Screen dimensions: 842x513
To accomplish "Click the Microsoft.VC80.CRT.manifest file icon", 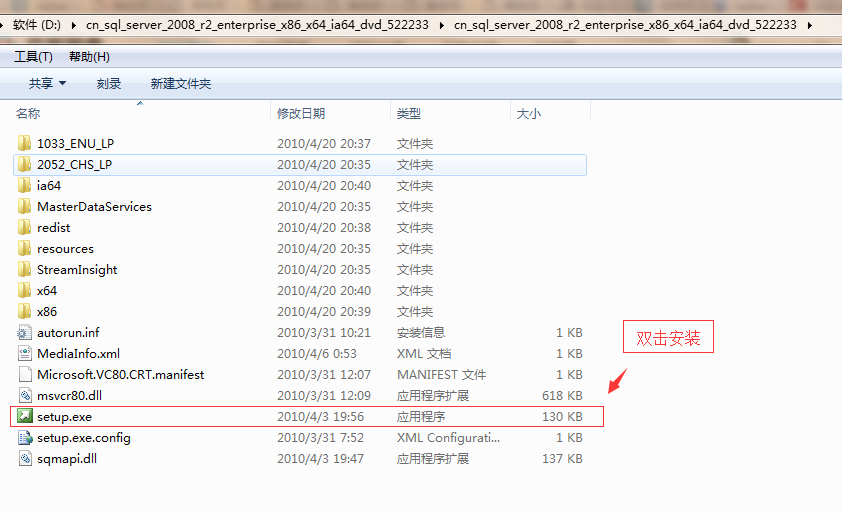I will [x=24, y=374].
